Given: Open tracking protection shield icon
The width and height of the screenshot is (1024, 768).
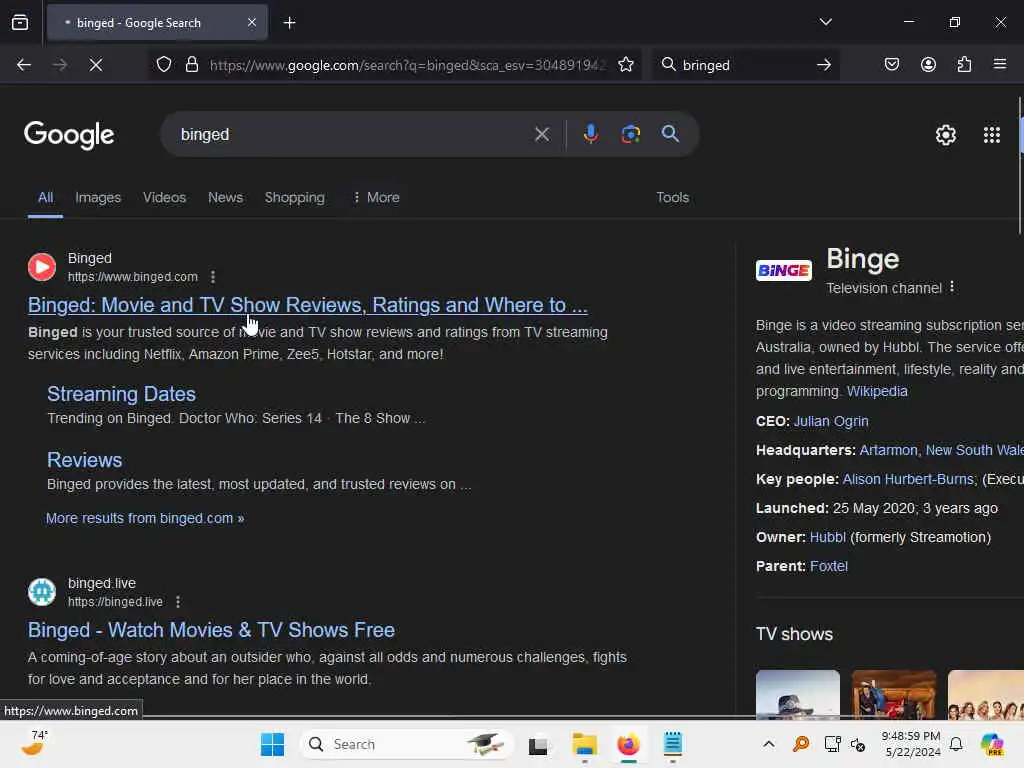Looking at the screenshot, I should pyautogui.click(x=164, y=65).
